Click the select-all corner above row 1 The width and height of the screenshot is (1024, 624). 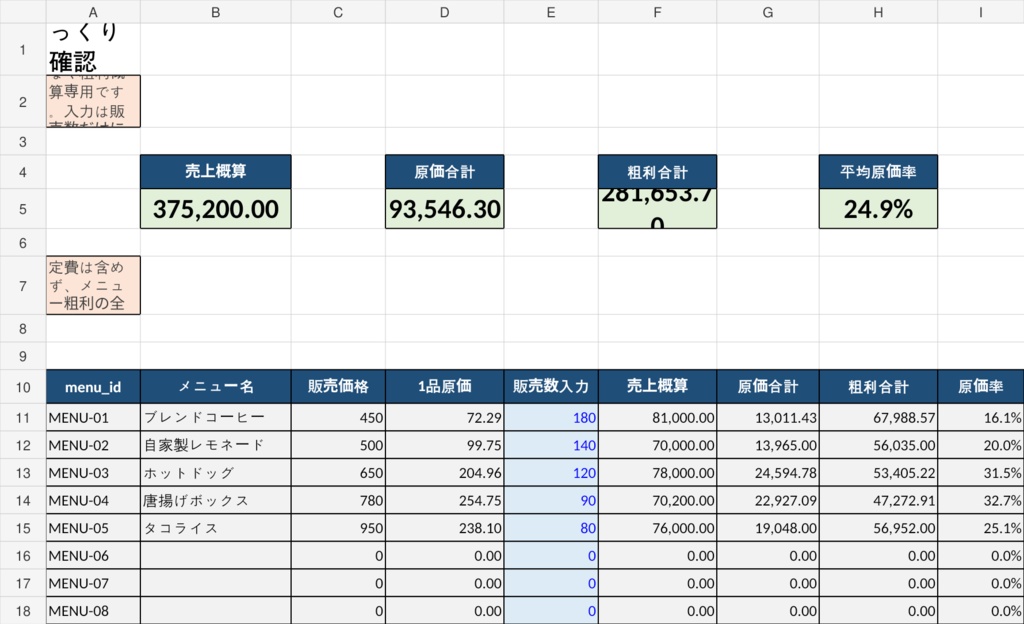tap(22, 11)
